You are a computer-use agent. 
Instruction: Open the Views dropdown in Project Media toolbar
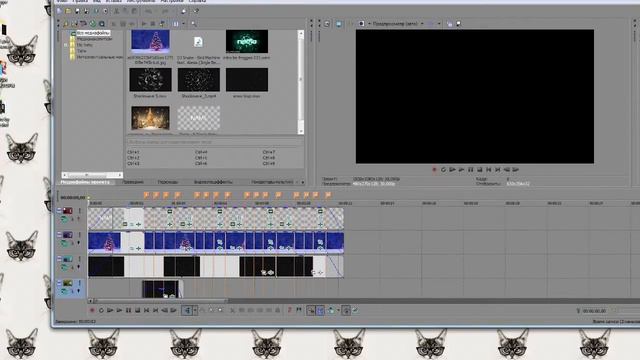[x=183, y=24]
